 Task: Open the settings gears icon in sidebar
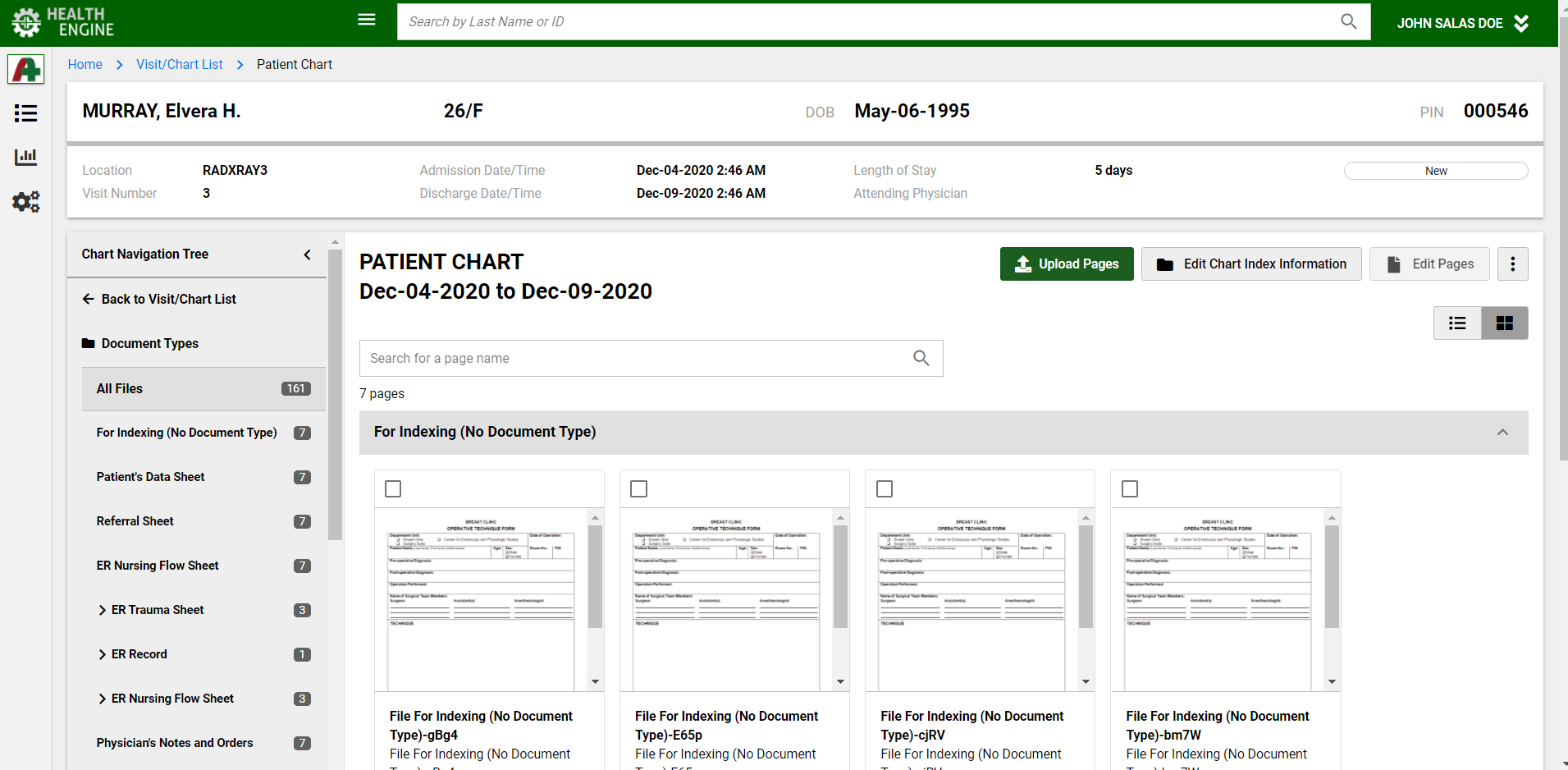[x=25, y=202]
